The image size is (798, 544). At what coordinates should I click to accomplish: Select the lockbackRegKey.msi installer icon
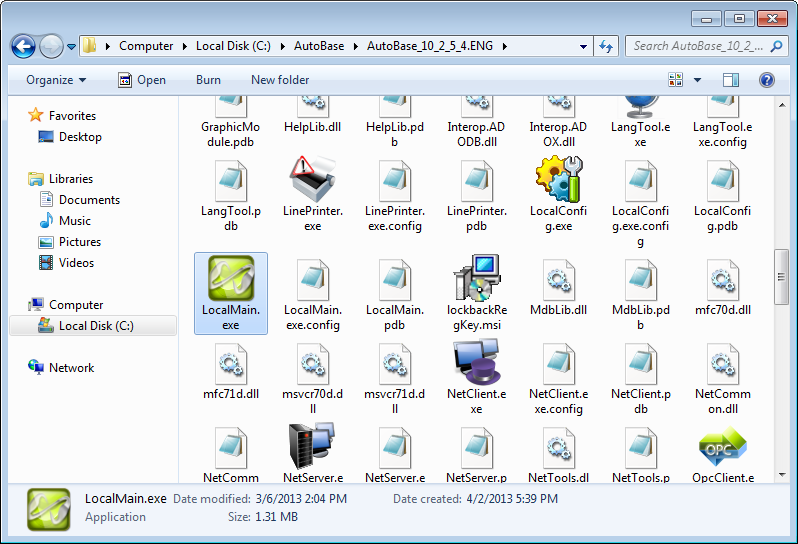476,279
